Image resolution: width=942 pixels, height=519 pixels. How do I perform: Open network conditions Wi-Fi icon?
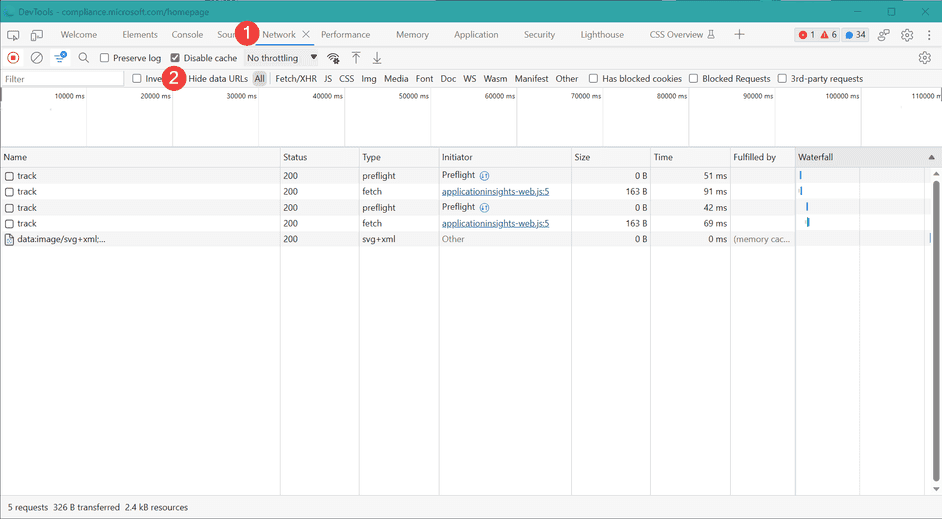(333, 58)
